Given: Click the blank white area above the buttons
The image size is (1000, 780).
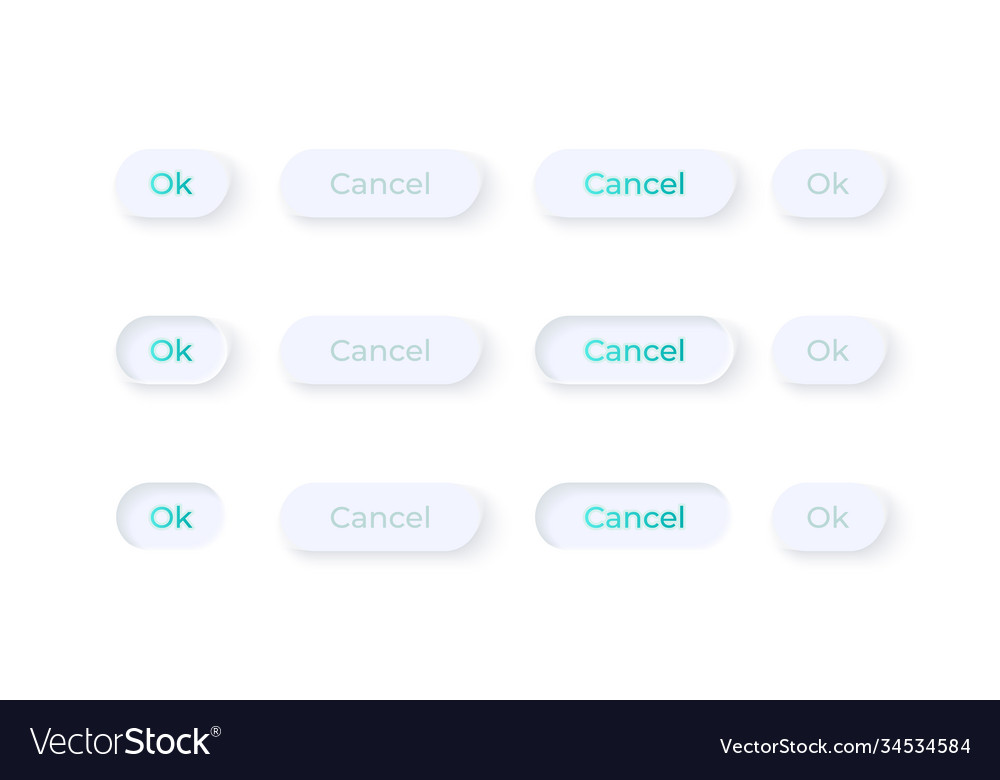Looking at the screenshot, I should [500, 70].
